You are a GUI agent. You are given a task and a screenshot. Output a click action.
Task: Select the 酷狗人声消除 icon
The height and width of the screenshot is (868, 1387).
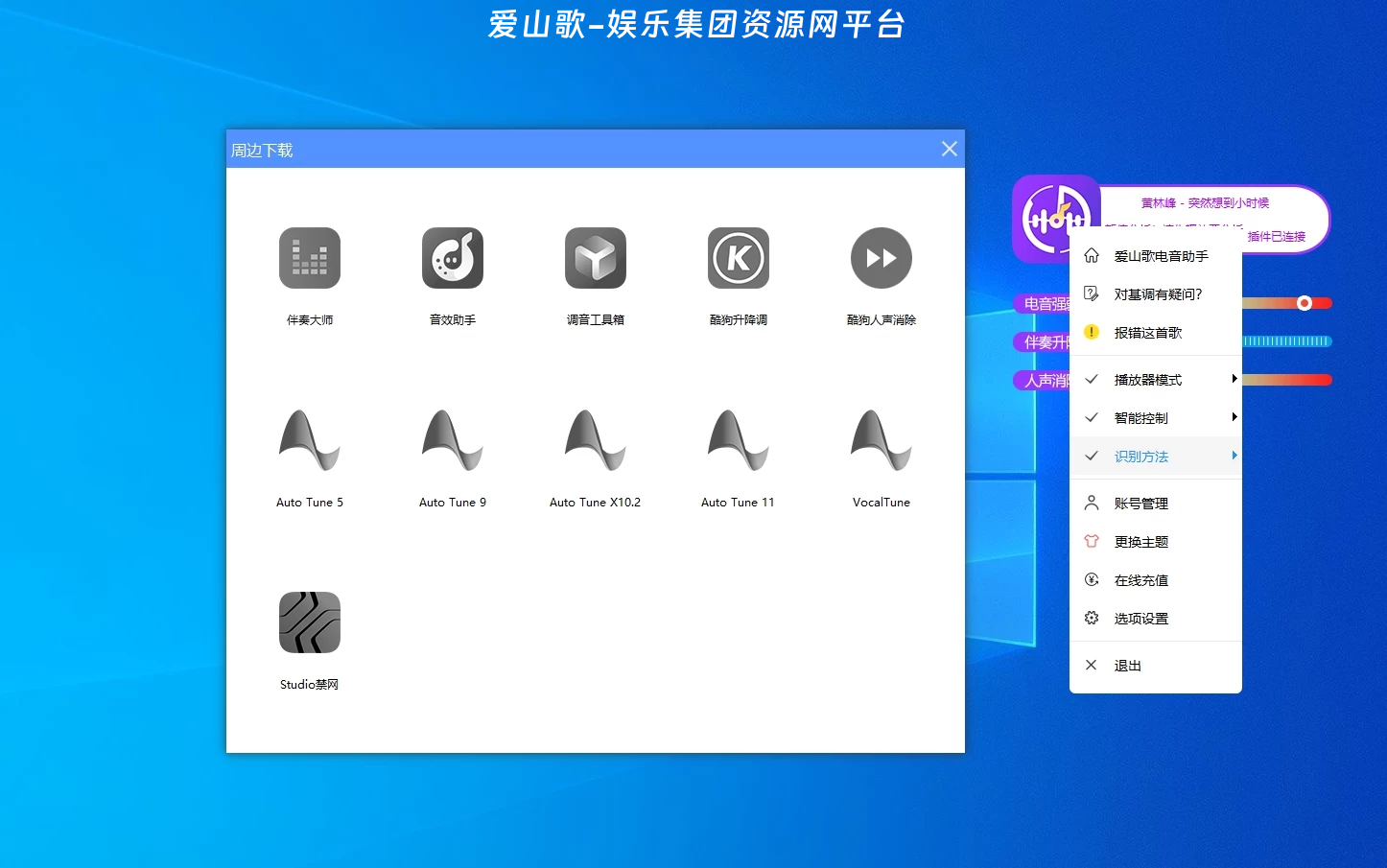pos(881,257)
